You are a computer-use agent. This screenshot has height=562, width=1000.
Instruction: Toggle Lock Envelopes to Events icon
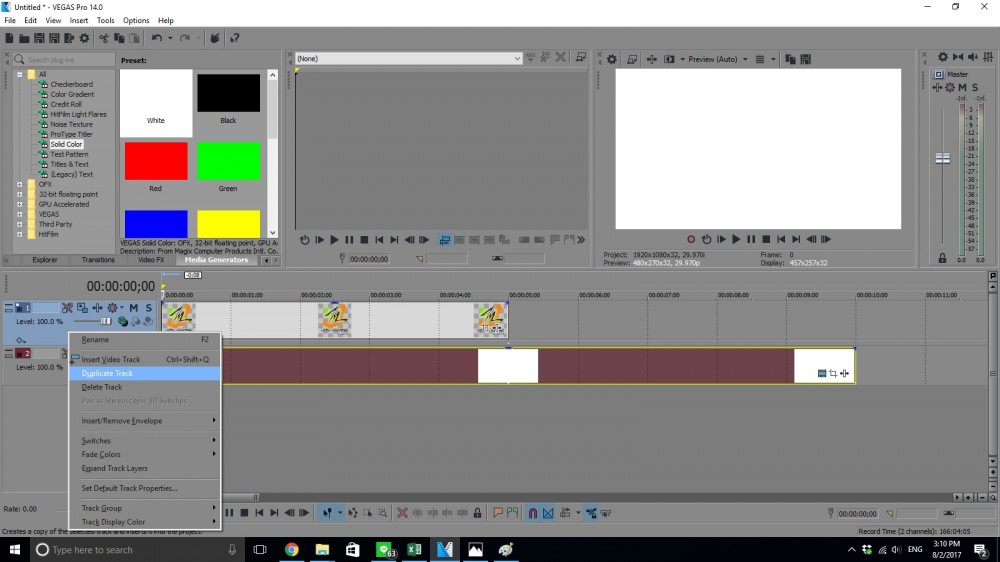[x=591, y=513]
